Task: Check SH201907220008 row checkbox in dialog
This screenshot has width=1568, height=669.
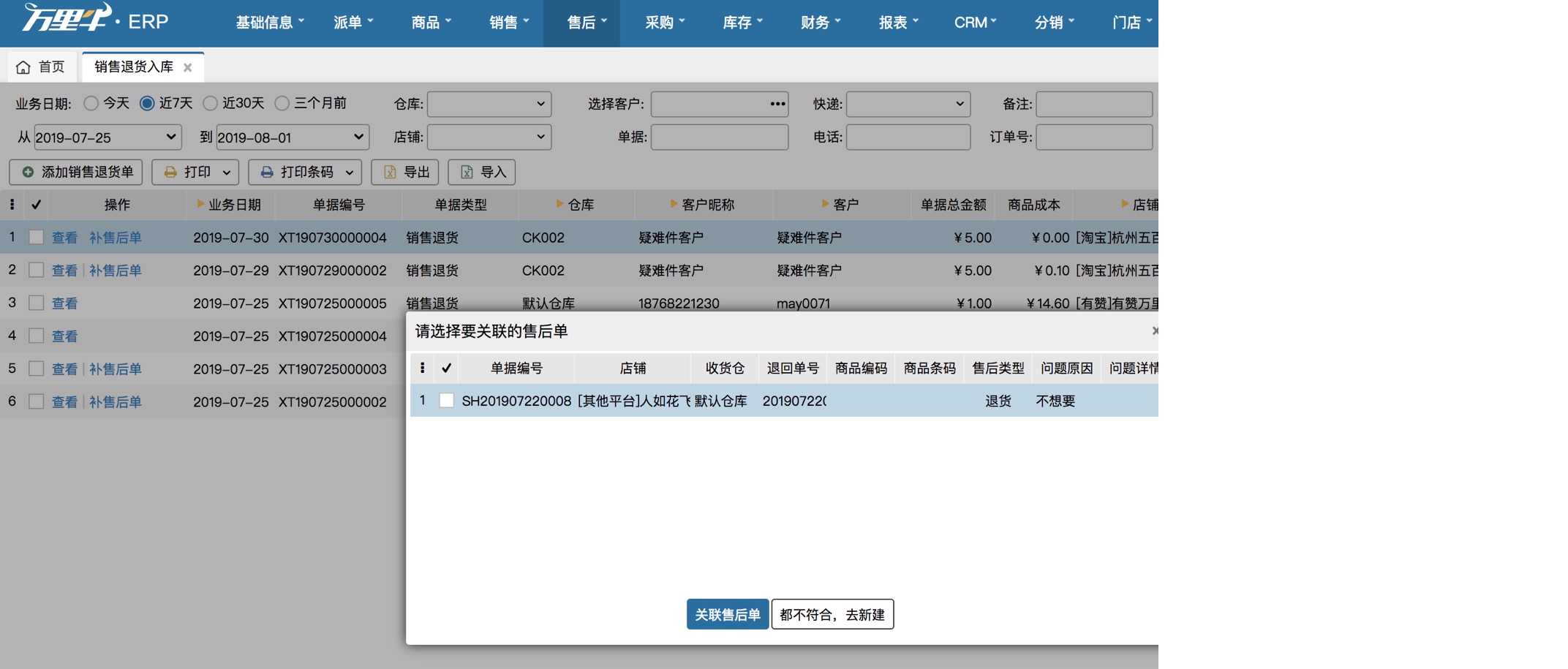Action: pyautogui.click(x=446, y=401)
